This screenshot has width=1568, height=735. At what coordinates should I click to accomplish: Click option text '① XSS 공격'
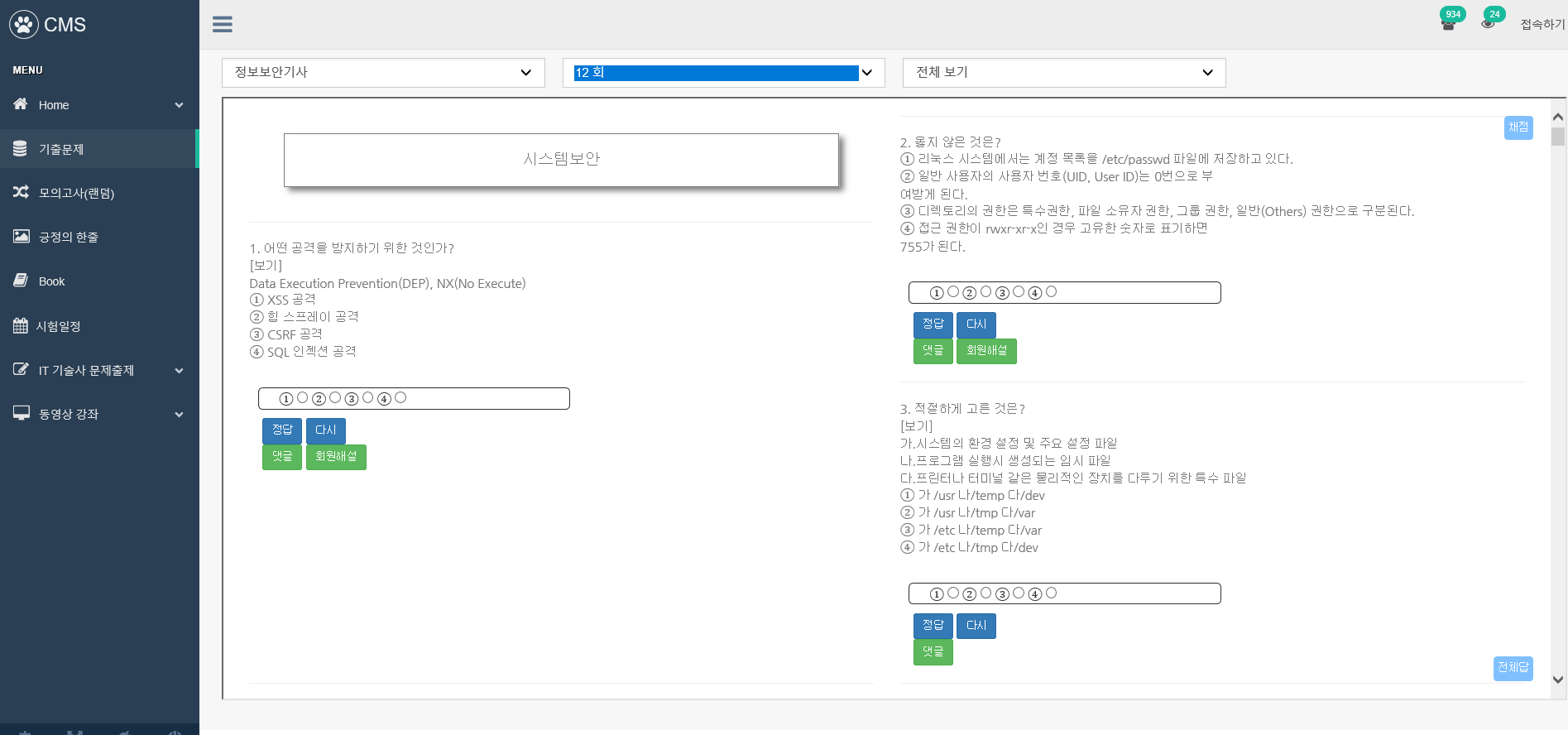(x=282, y=300)
